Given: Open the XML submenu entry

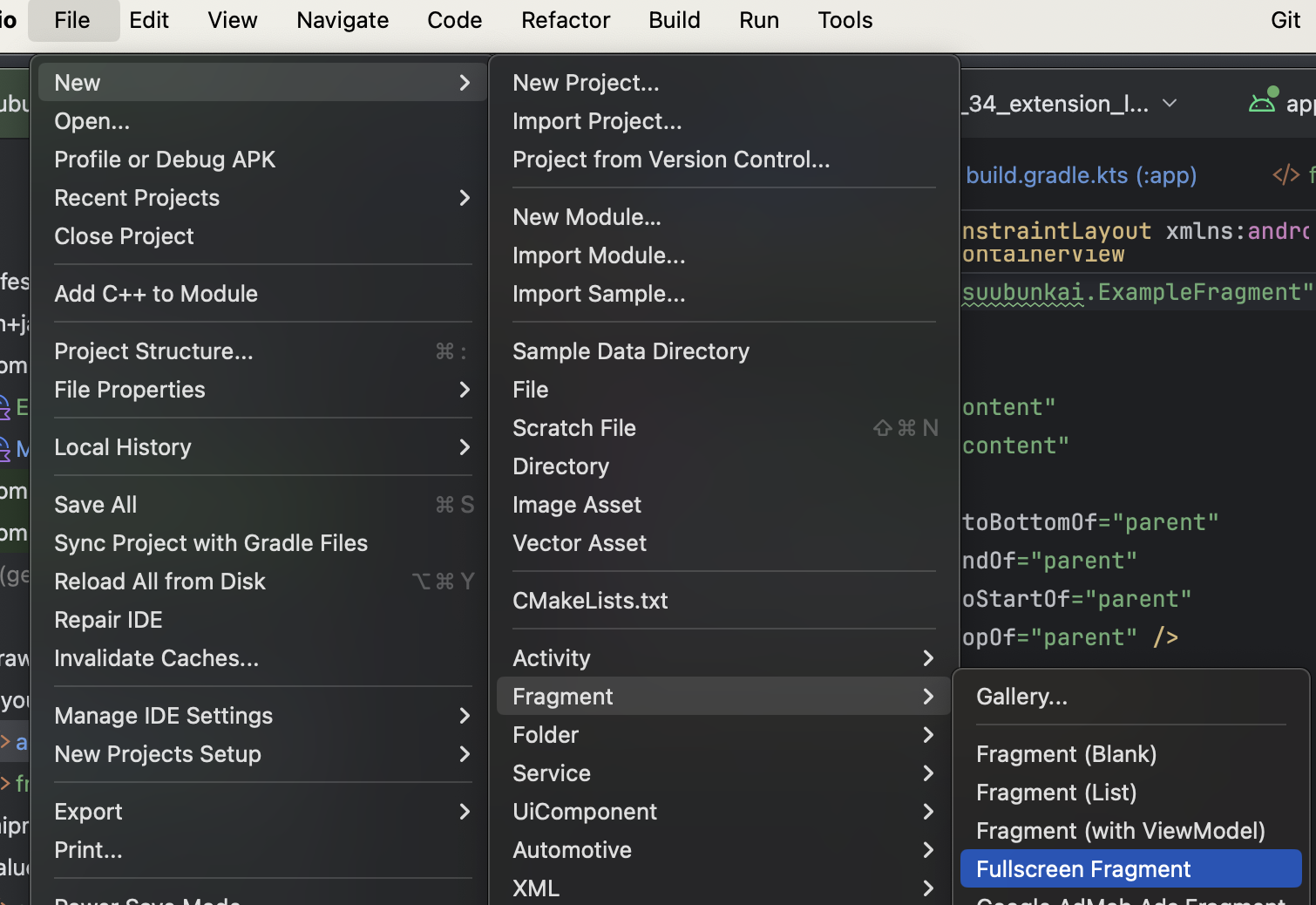Looking at the screenshot, I should [x=723, y=888].
